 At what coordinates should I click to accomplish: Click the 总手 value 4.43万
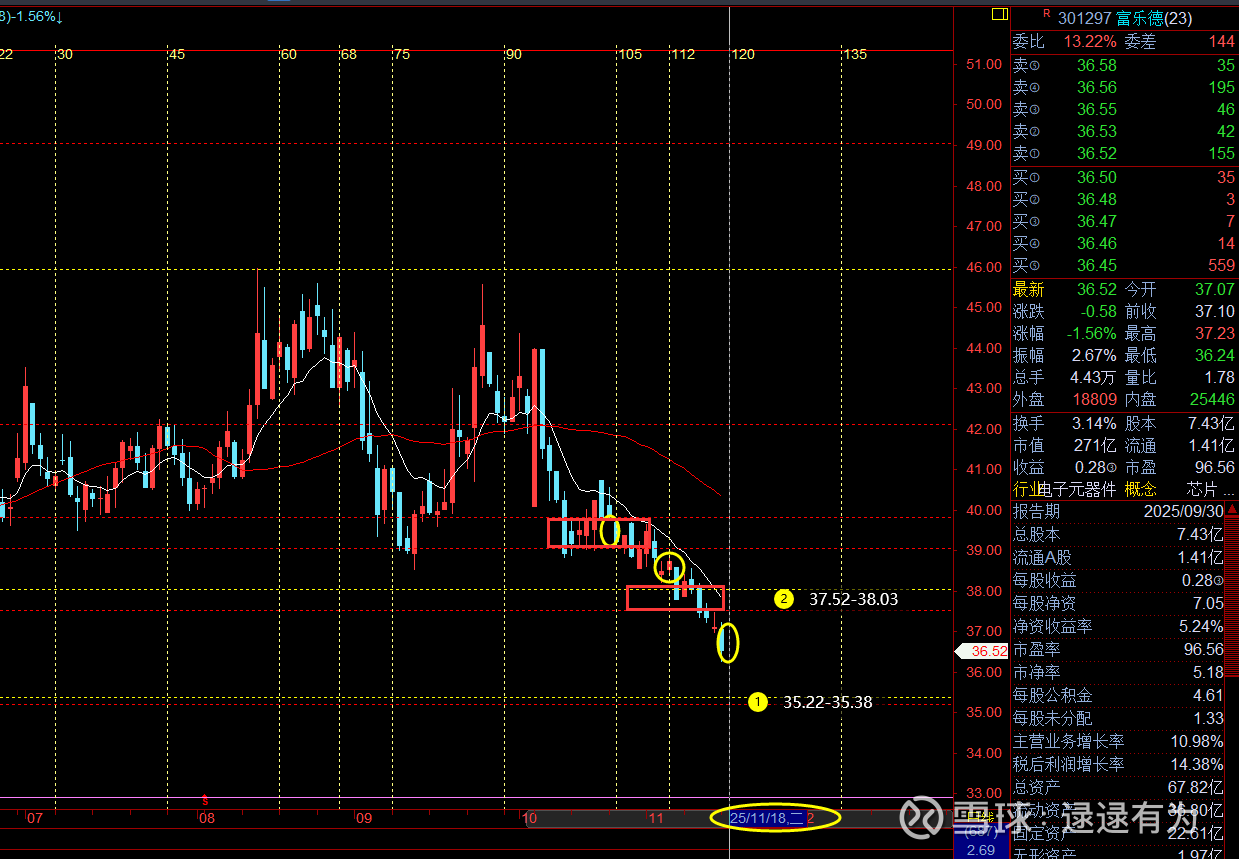[1092, 378]
